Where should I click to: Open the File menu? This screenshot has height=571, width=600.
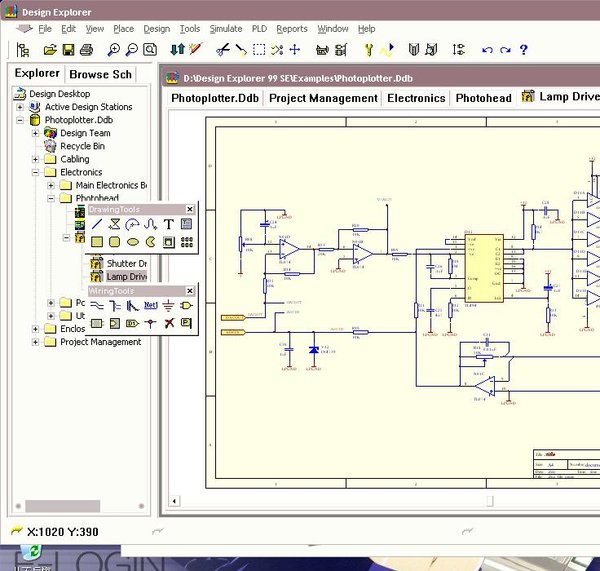tap(45, 29)
